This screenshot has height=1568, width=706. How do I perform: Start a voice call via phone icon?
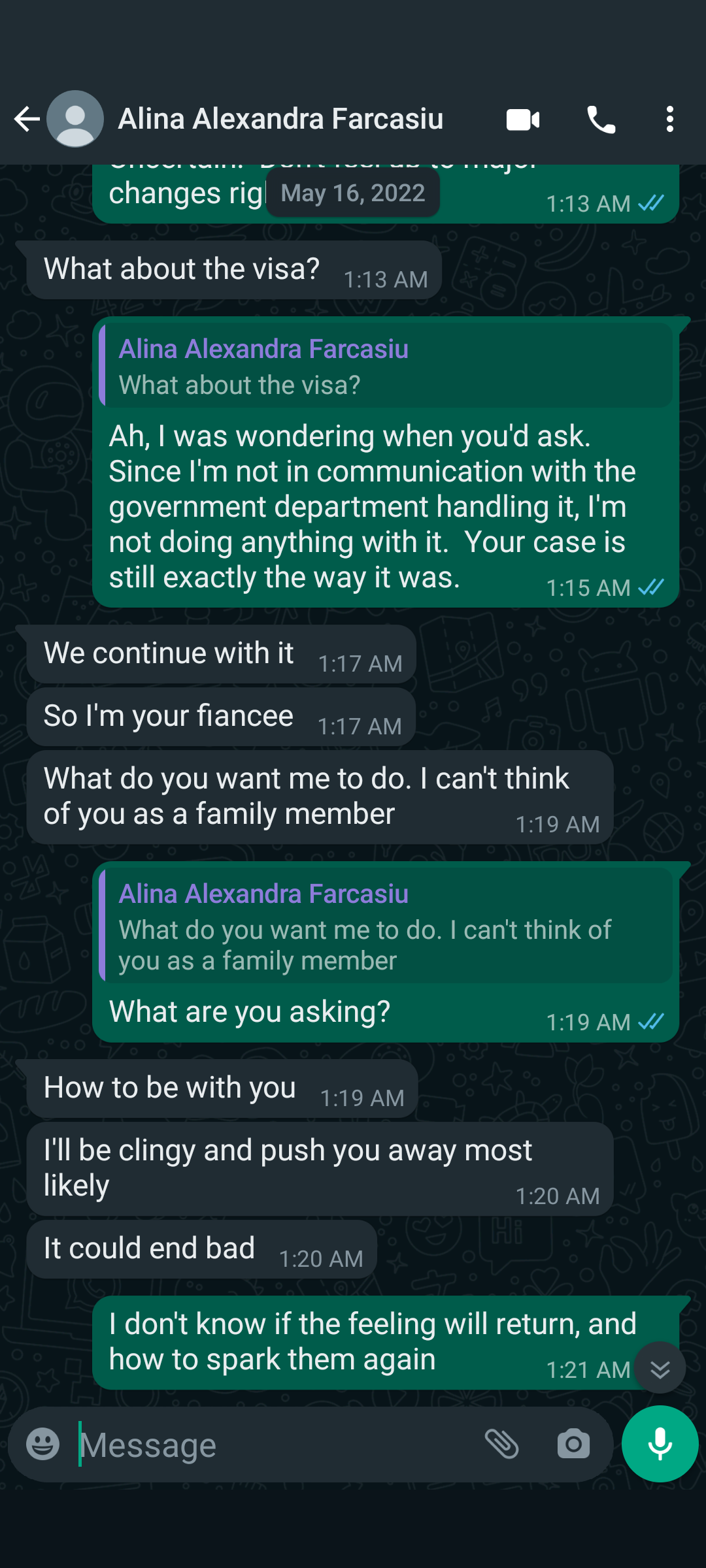click(601, 120)
